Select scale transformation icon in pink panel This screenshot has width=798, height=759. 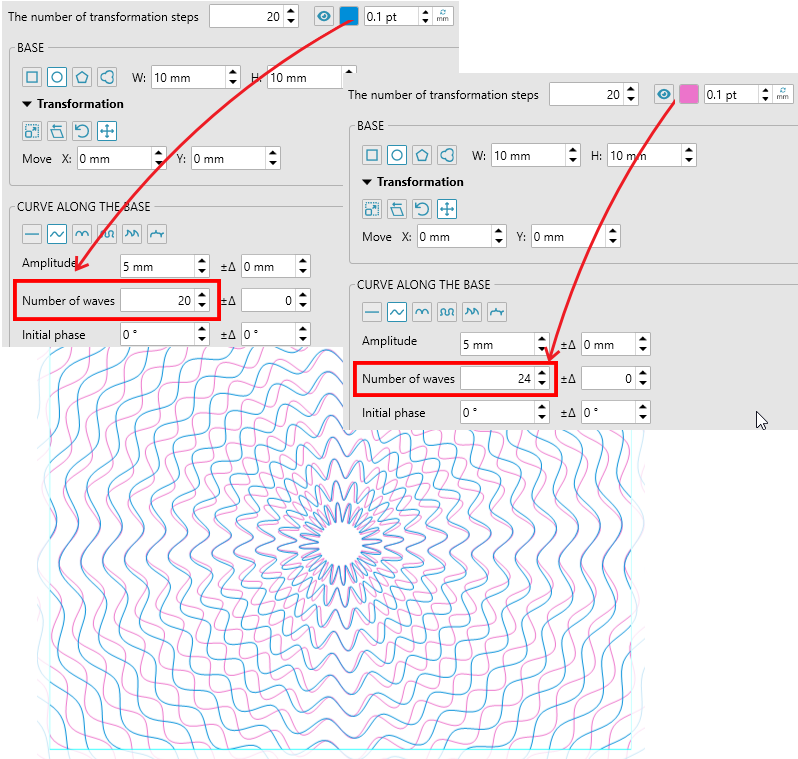[x=372, y=208]
